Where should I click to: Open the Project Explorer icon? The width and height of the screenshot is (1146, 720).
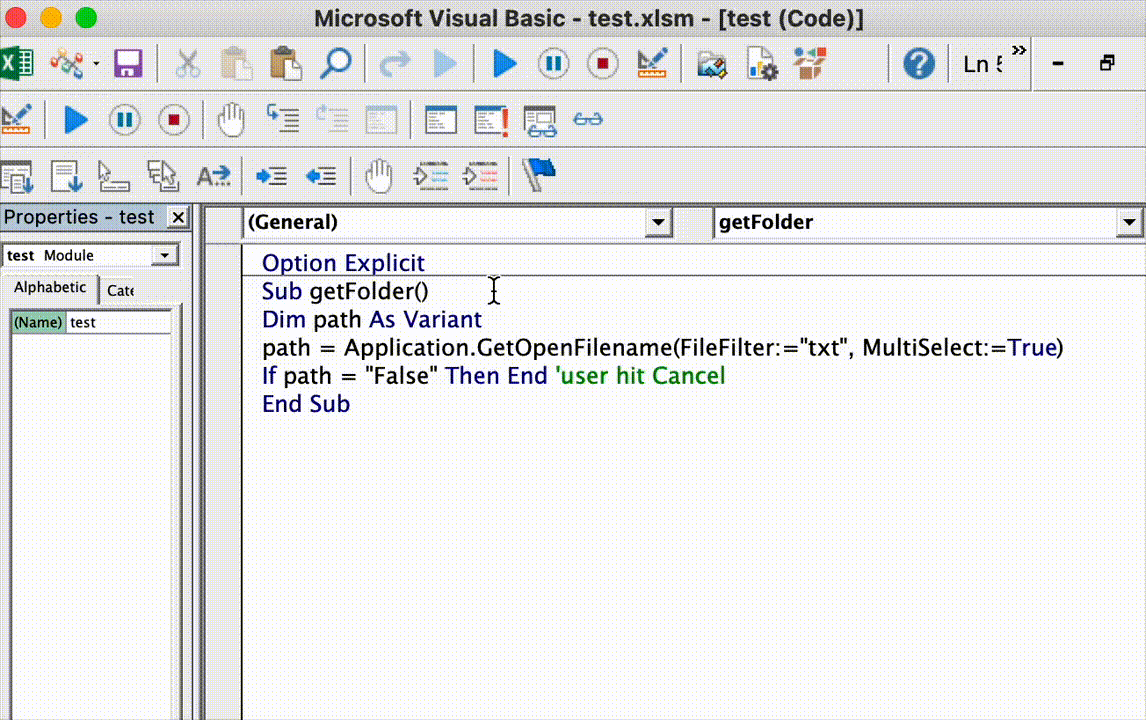(x=711, y=64)
